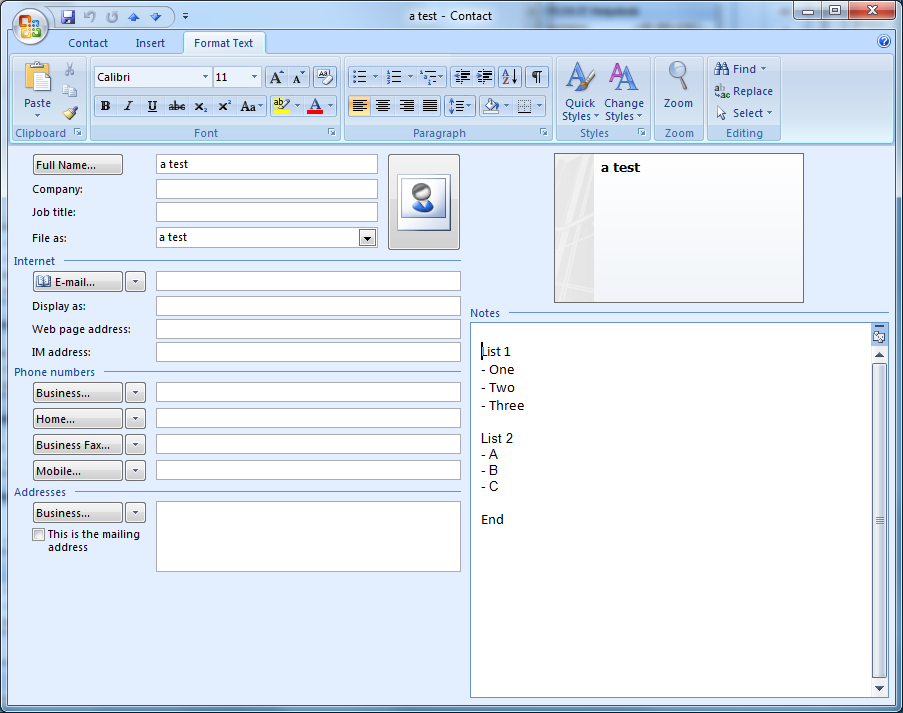Click the Zoom magnifier button

[678, 85]
